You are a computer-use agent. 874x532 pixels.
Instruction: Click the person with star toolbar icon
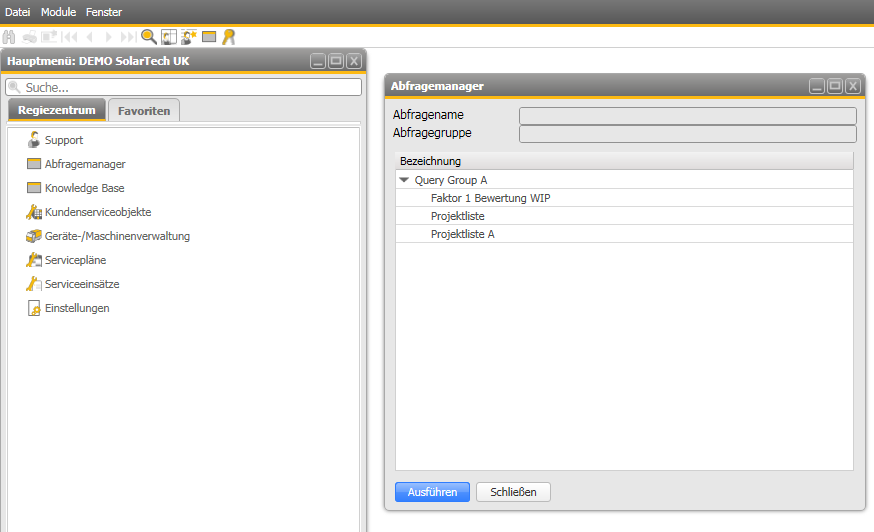[x=189, y=37]
